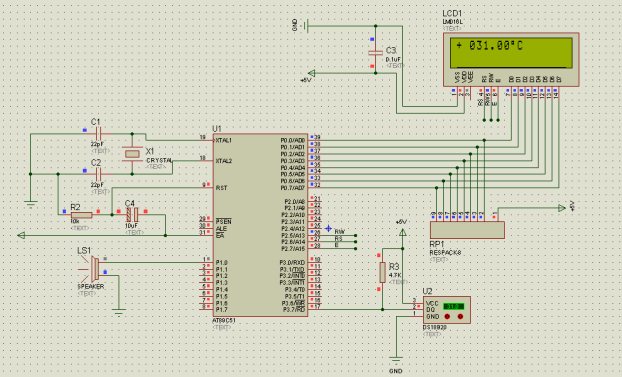This screenshot has width=622, height=377.
Task: Click the 22pF value under C2
Action: 97,185
